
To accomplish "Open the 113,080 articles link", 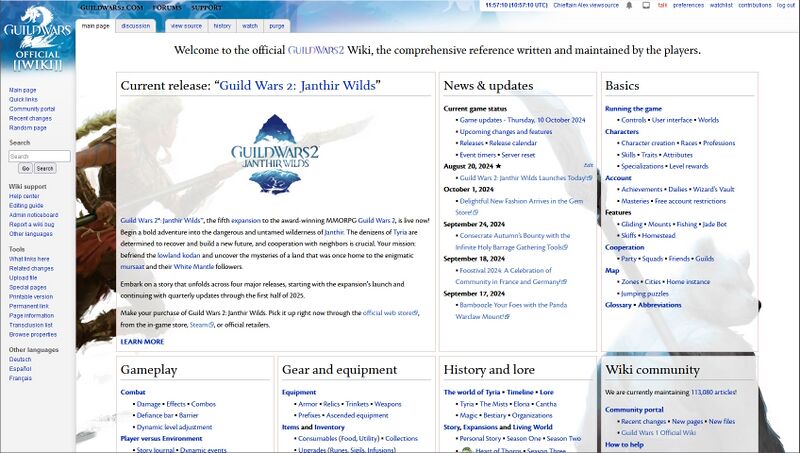I will pos(713,392).
